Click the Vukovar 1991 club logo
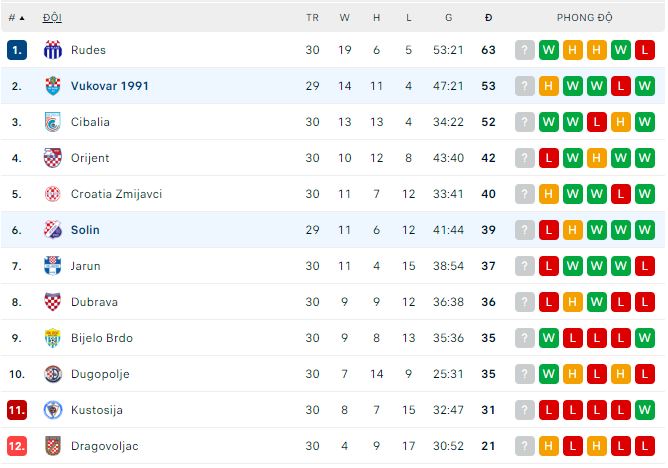The width and height of the screenshot is (668, 468). [53, 86]
